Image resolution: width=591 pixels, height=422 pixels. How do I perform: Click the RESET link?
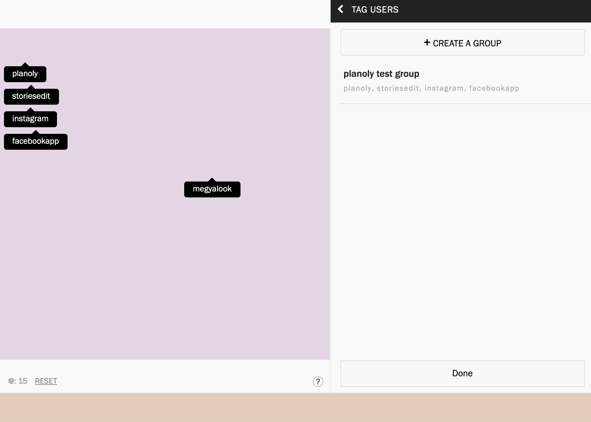pos(46,381)
